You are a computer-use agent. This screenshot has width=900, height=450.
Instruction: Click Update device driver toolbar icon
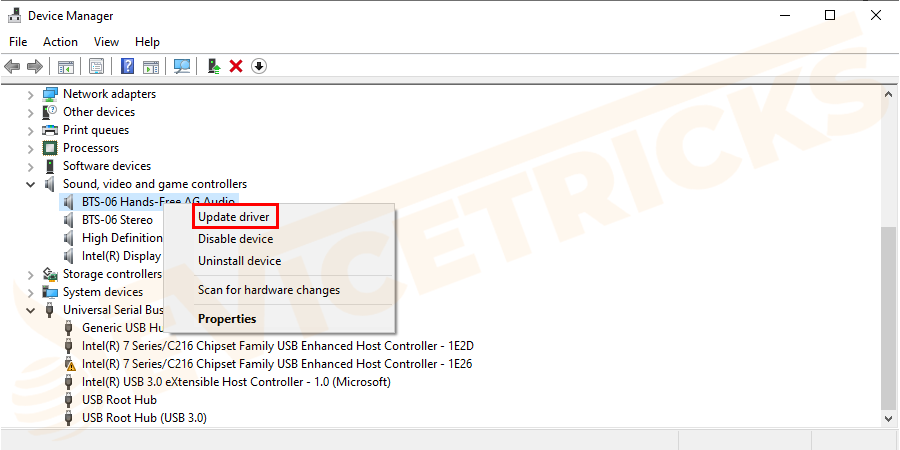pyautogui.click(x=214, y=67)
